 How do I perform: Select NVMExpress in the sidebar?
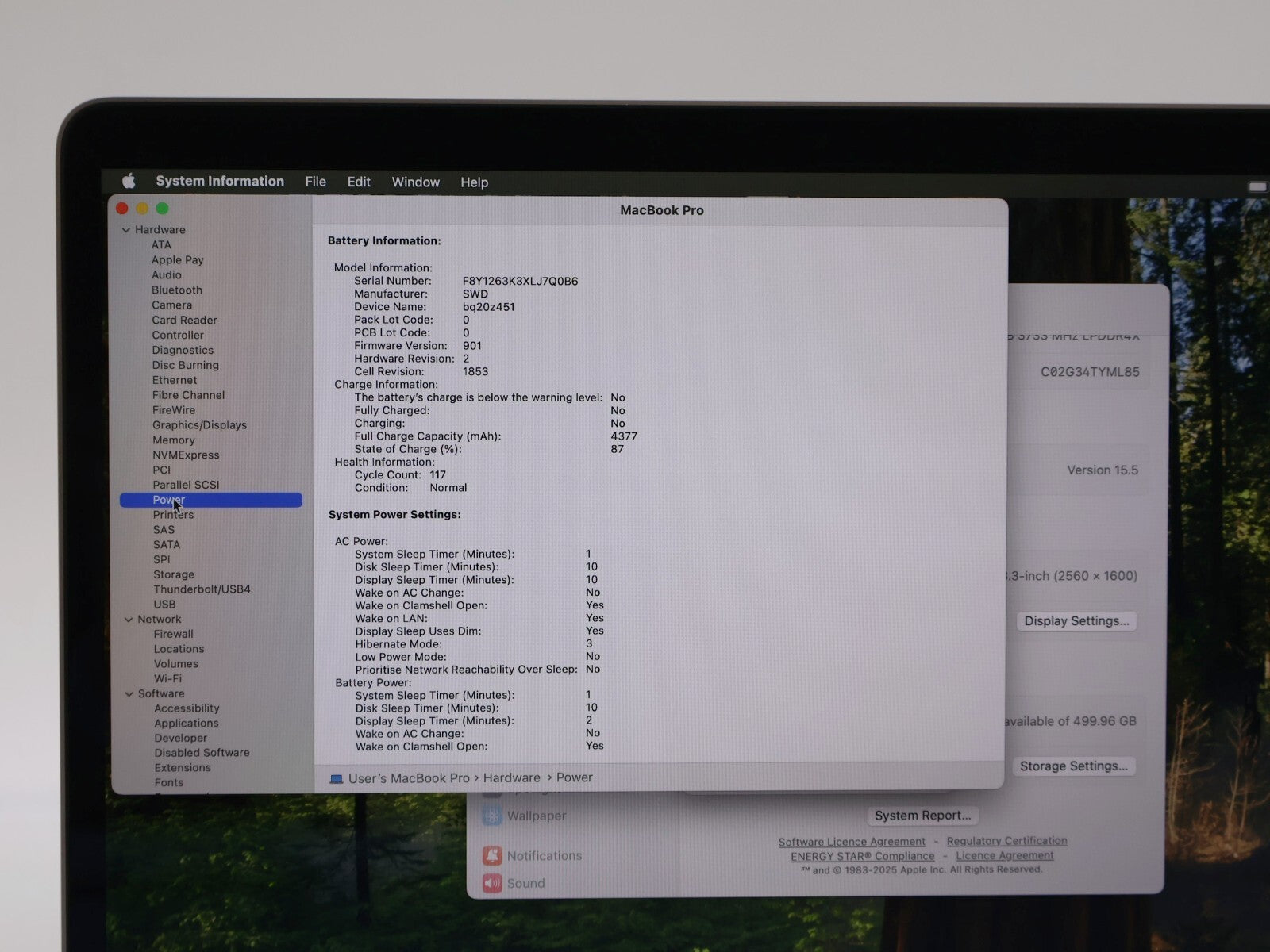pos(186,455)
